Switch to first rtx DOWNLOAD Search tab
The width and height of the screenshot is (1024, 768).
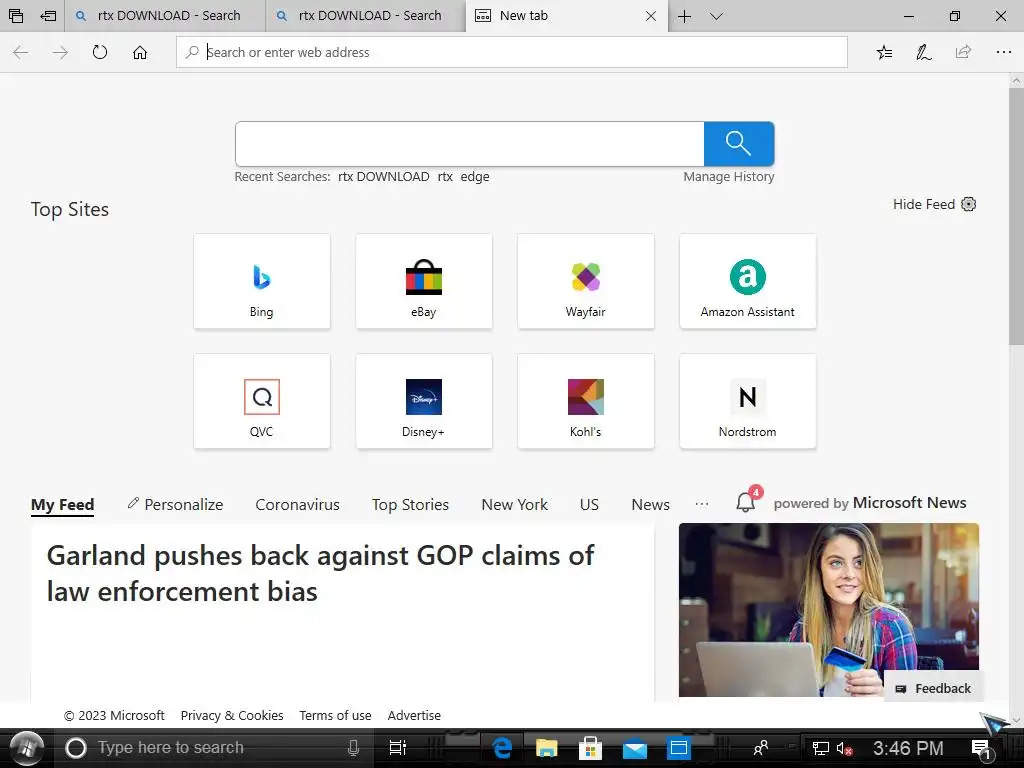point(165,16)
